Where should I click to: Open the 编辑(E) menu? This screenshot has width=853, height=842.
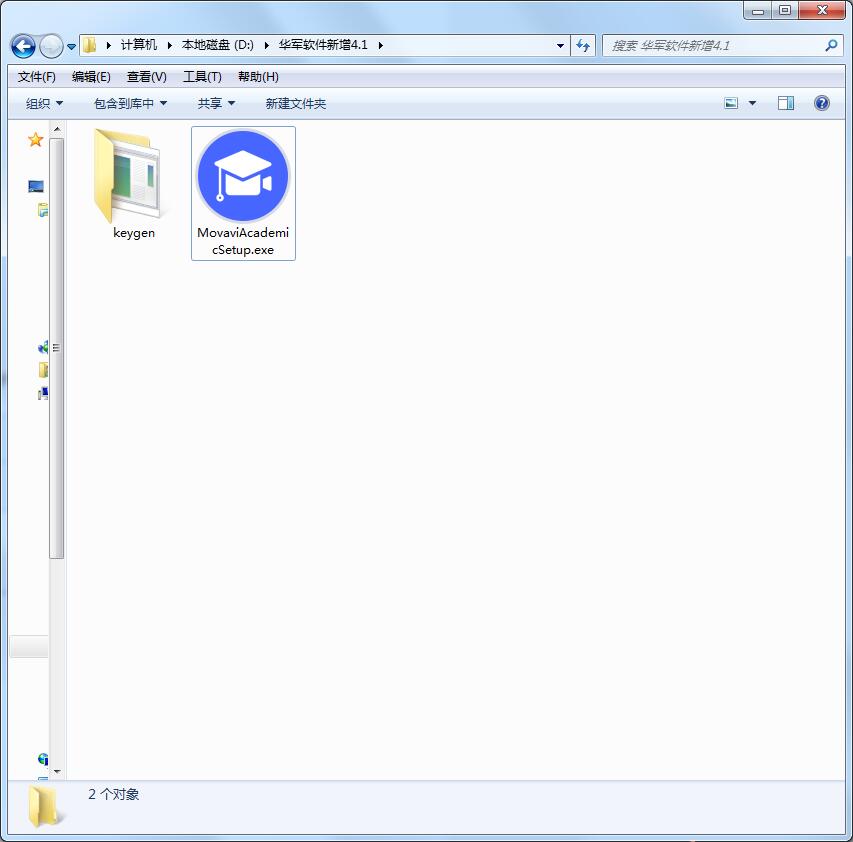point(91,77)
